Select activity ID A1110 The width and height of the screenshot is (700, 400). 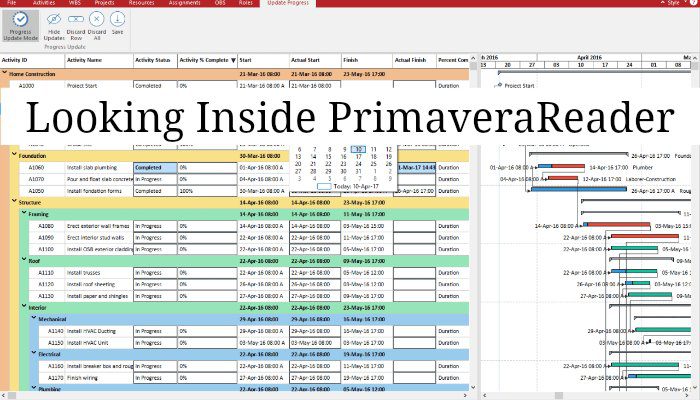[46, 272]
